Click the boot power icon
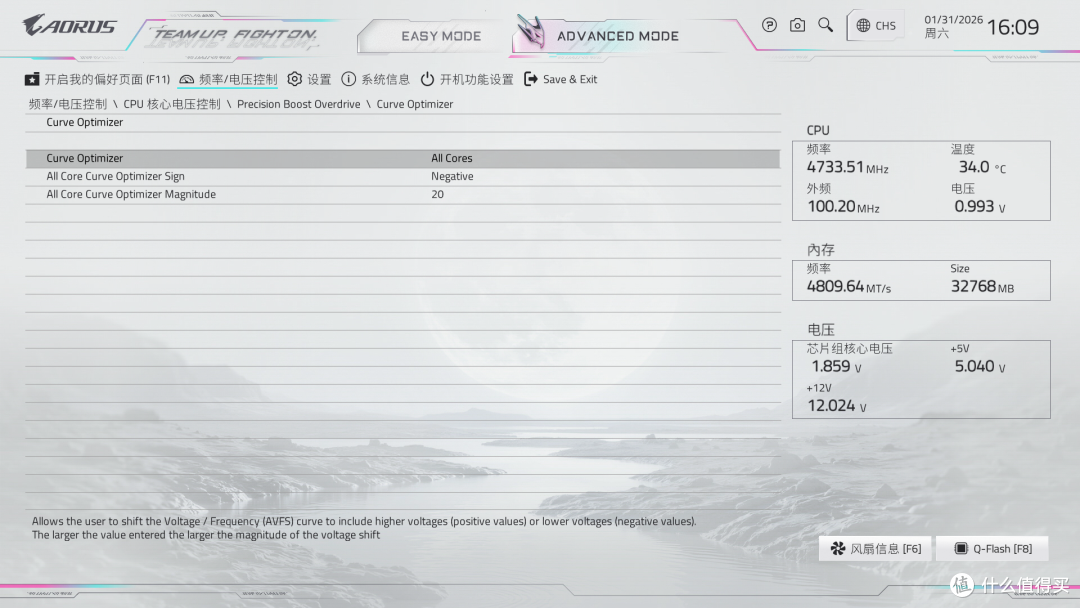Screen dimensions: 1080x608 click(x=427, y=79)
